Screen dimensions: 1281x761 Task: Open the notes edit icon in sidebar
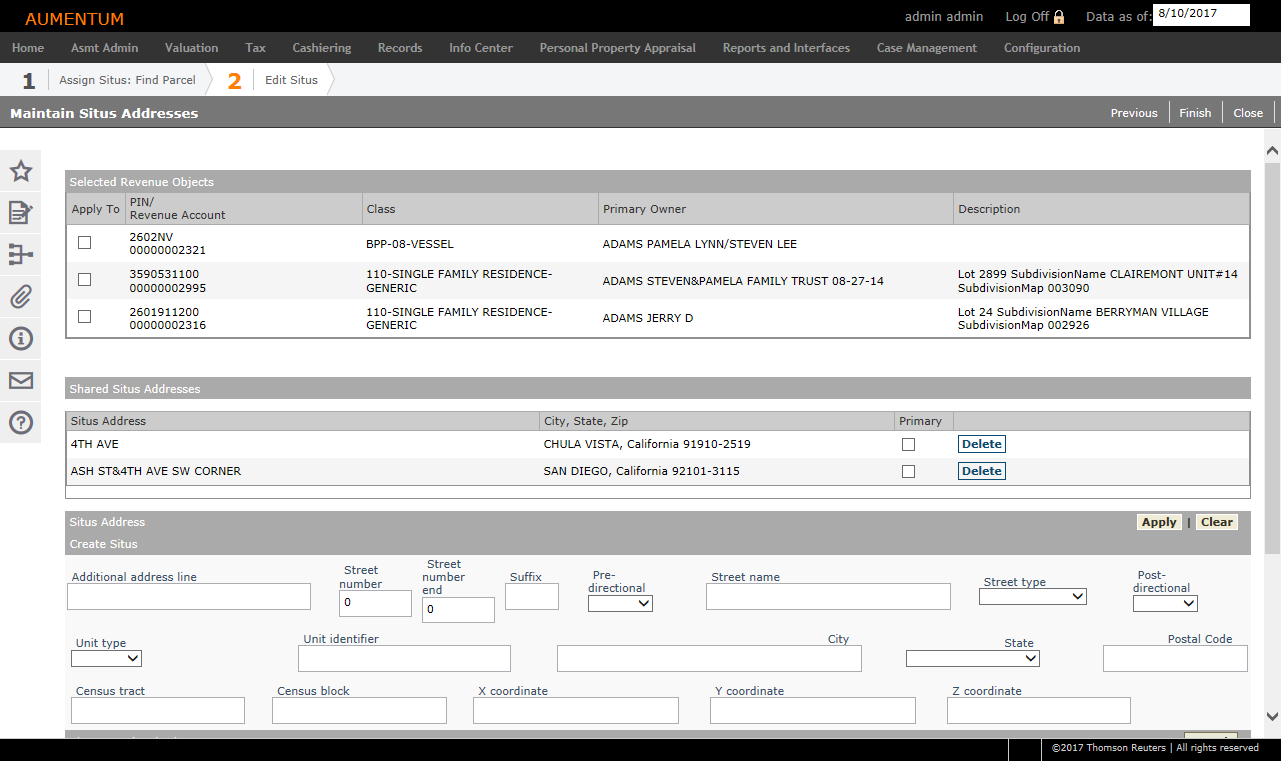(x=21, y=213)
